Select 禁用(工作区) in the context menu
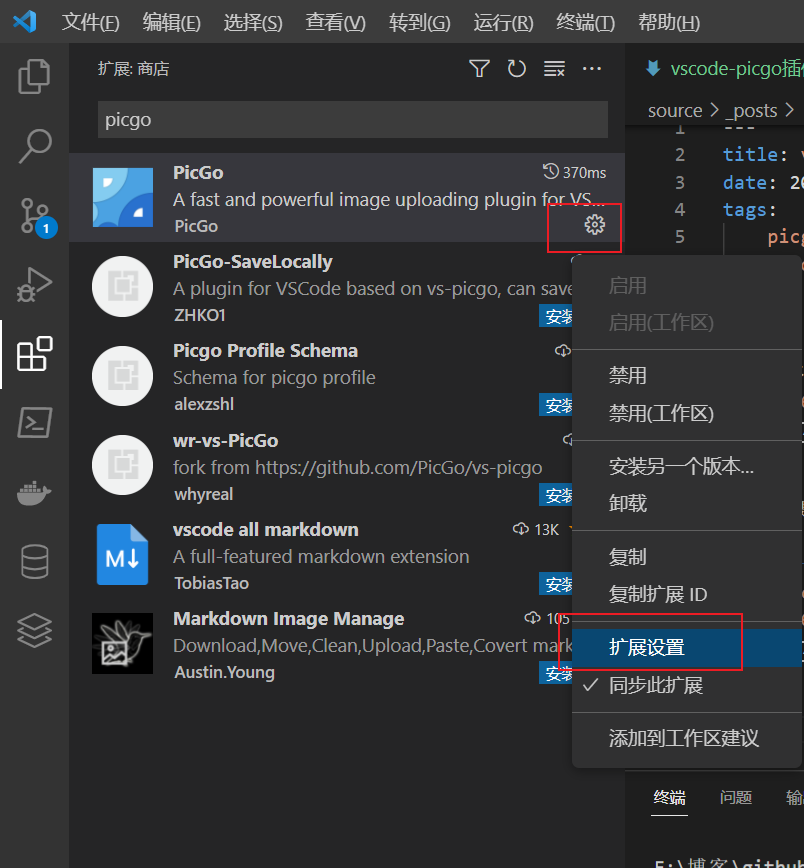Screen dimensions: 804x868 coord(687,414)
